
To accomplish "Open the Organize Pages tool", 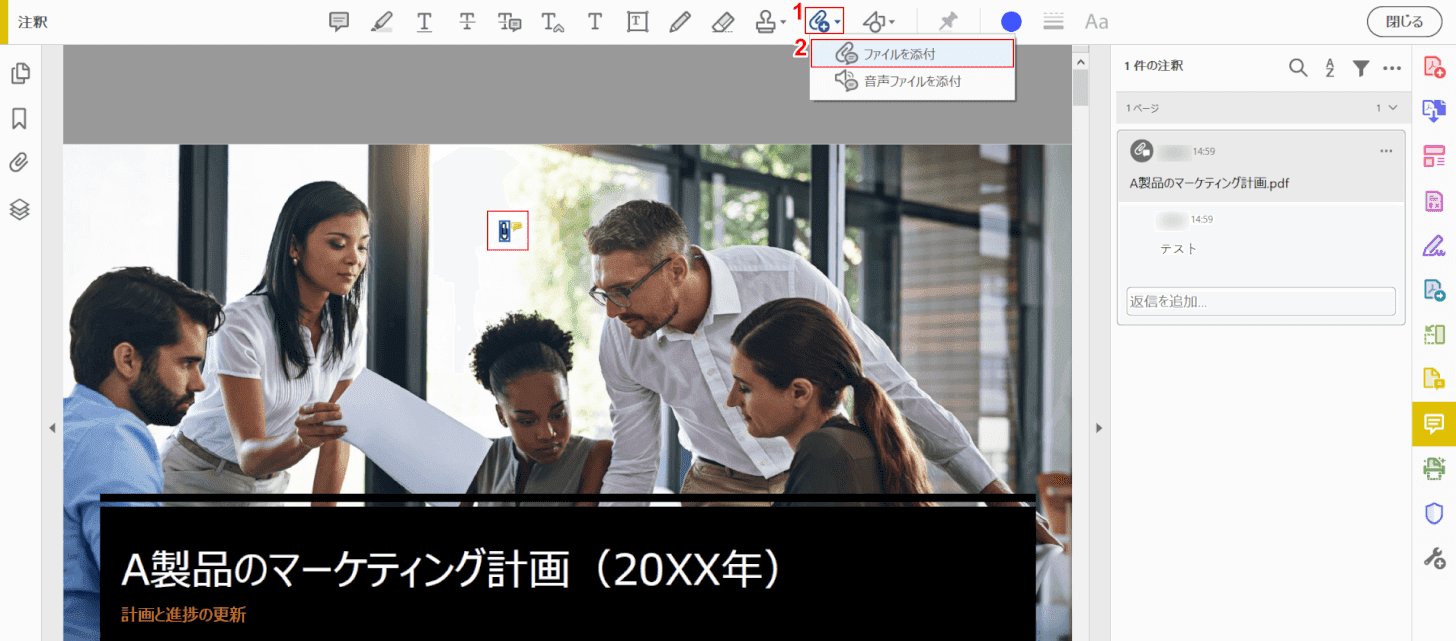I will click(1434, 156).
